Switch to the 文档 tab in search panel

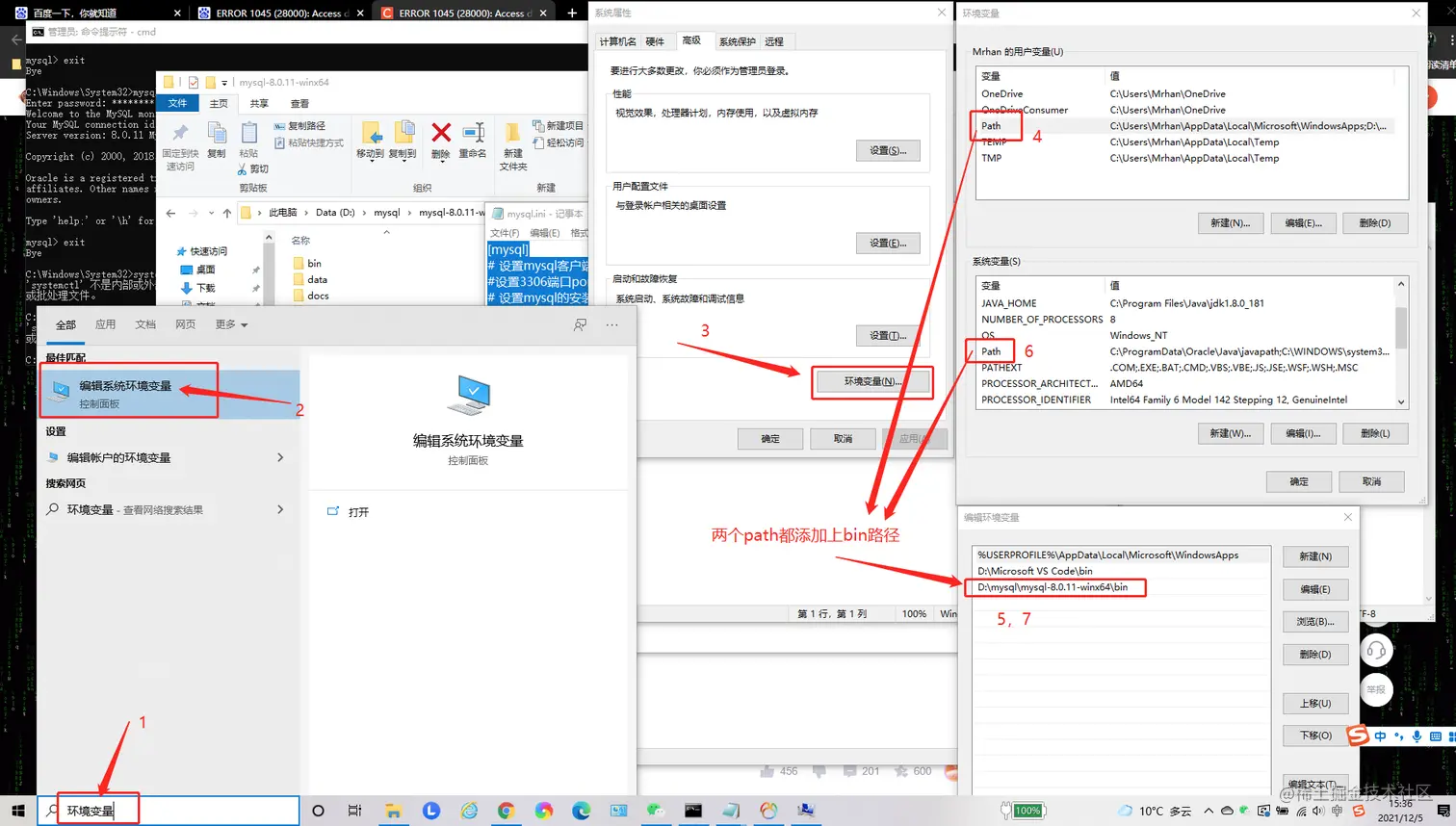[x=145, y=324]
